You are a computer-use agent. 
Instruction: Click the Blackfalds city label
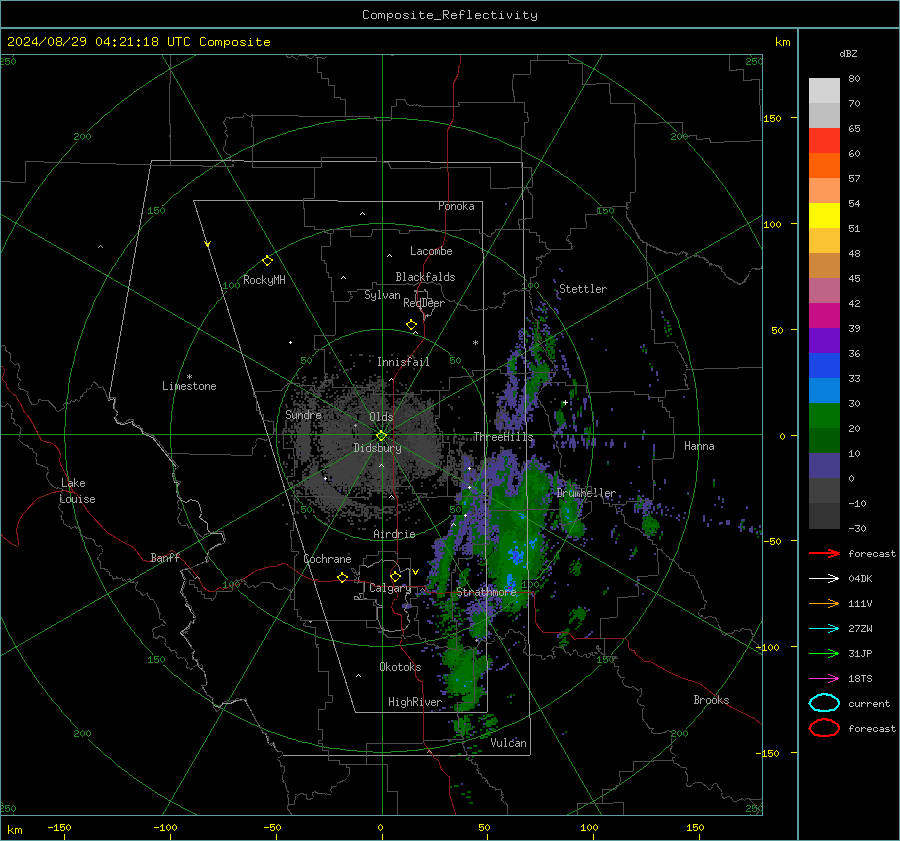coord(425,277)
